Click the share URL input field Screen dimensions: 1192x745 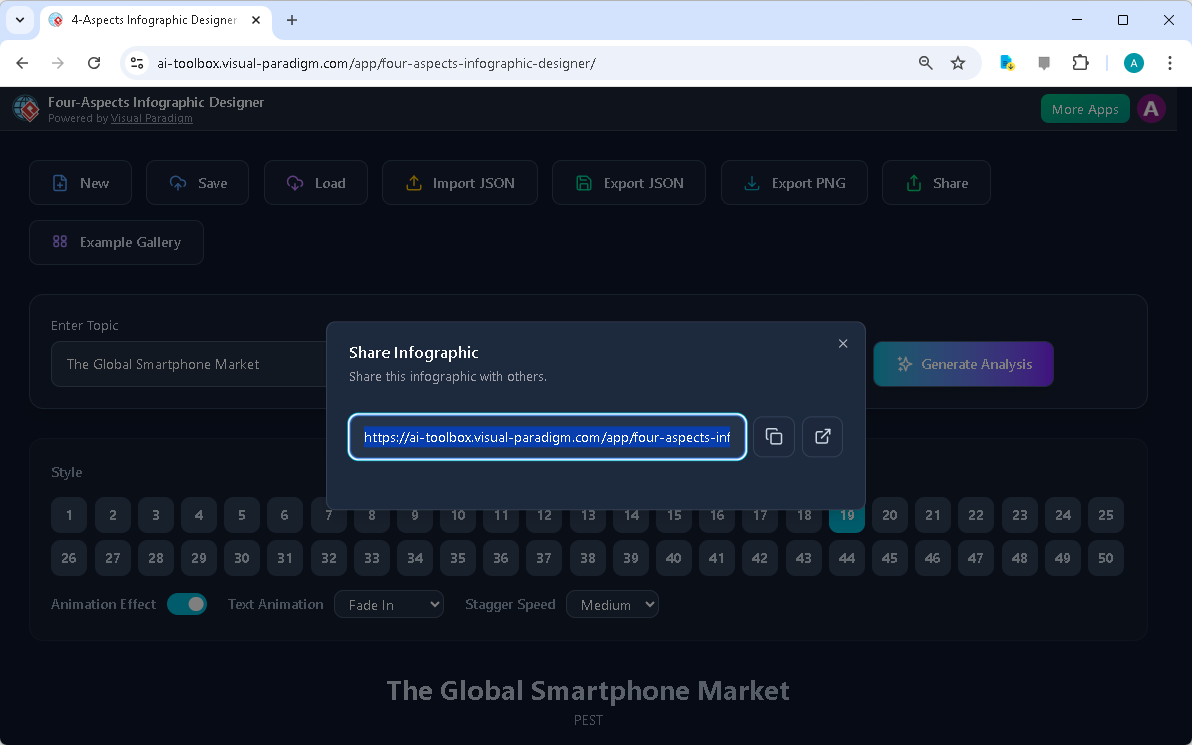coord(547,437)
